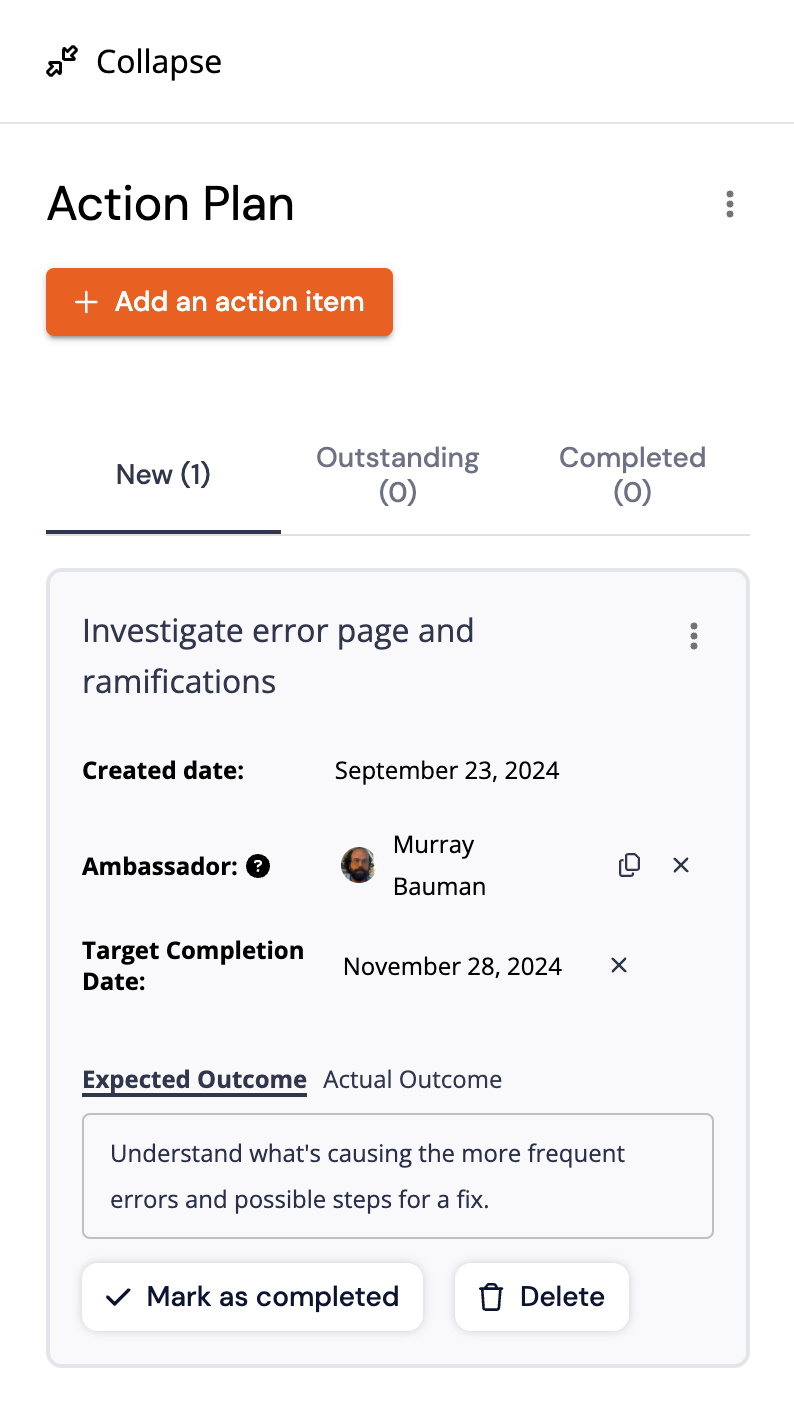The image size is (794, 1412).
Task: Clear the Target Completion Date with X
Action: [619, 965]
